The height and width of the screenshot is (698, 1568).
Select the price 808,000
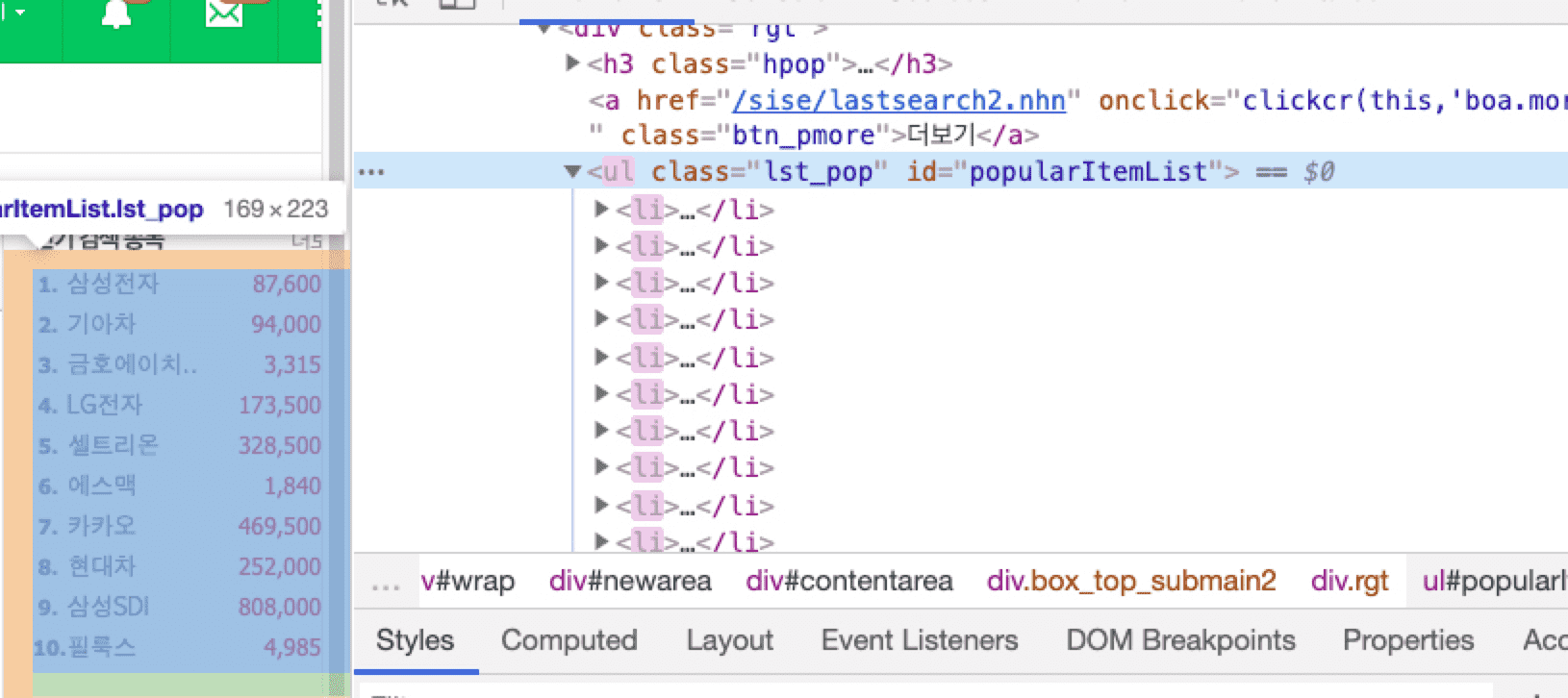click(280, 607)
